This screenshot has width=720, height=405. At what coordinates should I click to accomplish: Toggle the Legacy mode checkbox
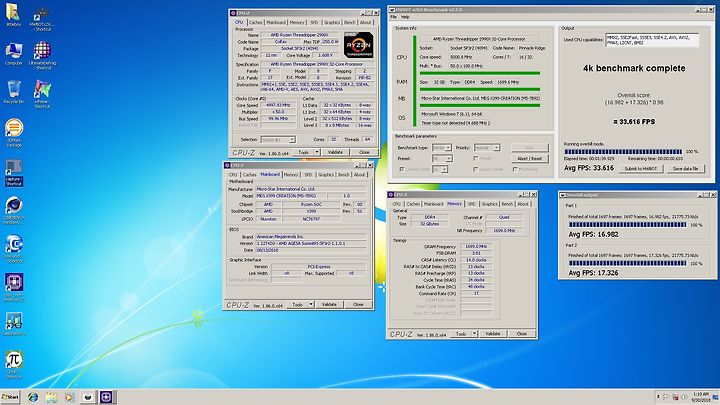point(476,169)
